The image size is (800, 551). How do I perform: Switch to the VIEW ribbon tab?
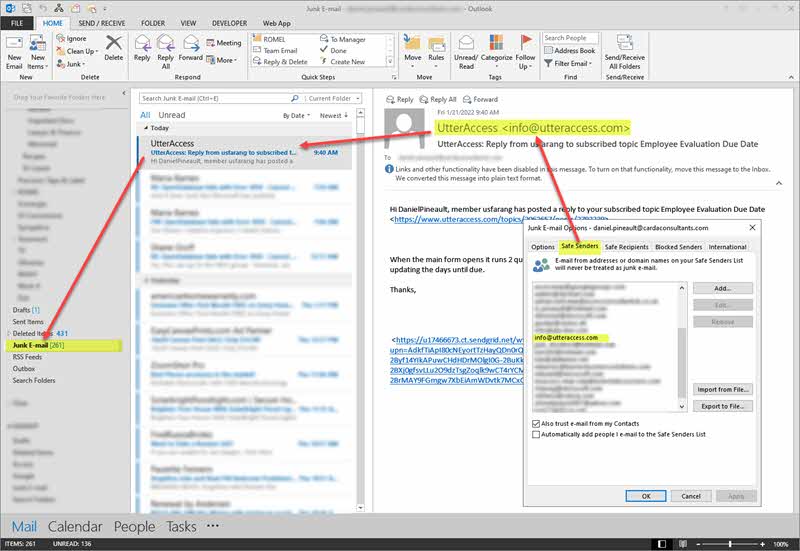pyautogui.click(x=188, y=23)
